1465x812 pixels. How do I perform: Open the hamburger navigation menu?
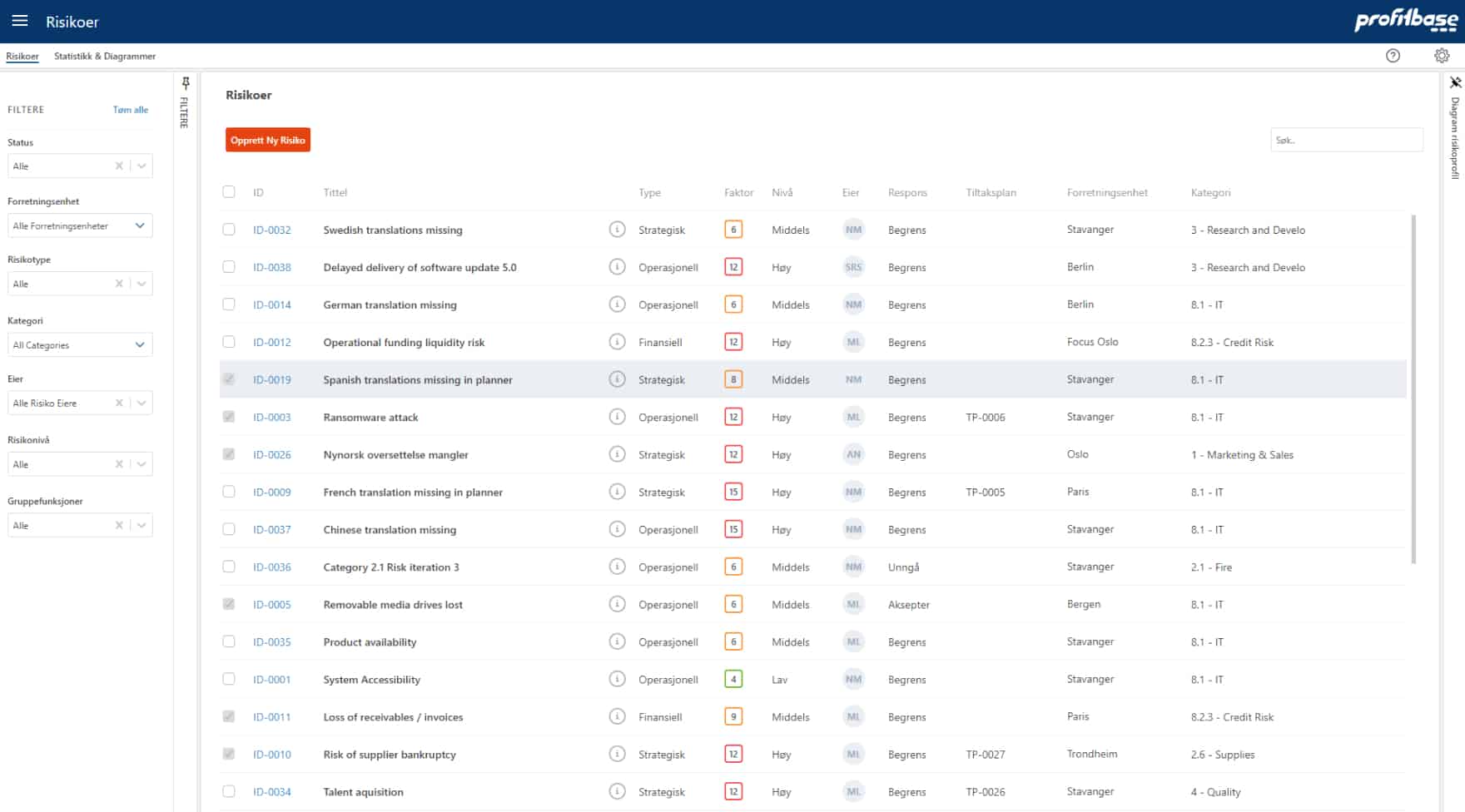pos(19,21)
